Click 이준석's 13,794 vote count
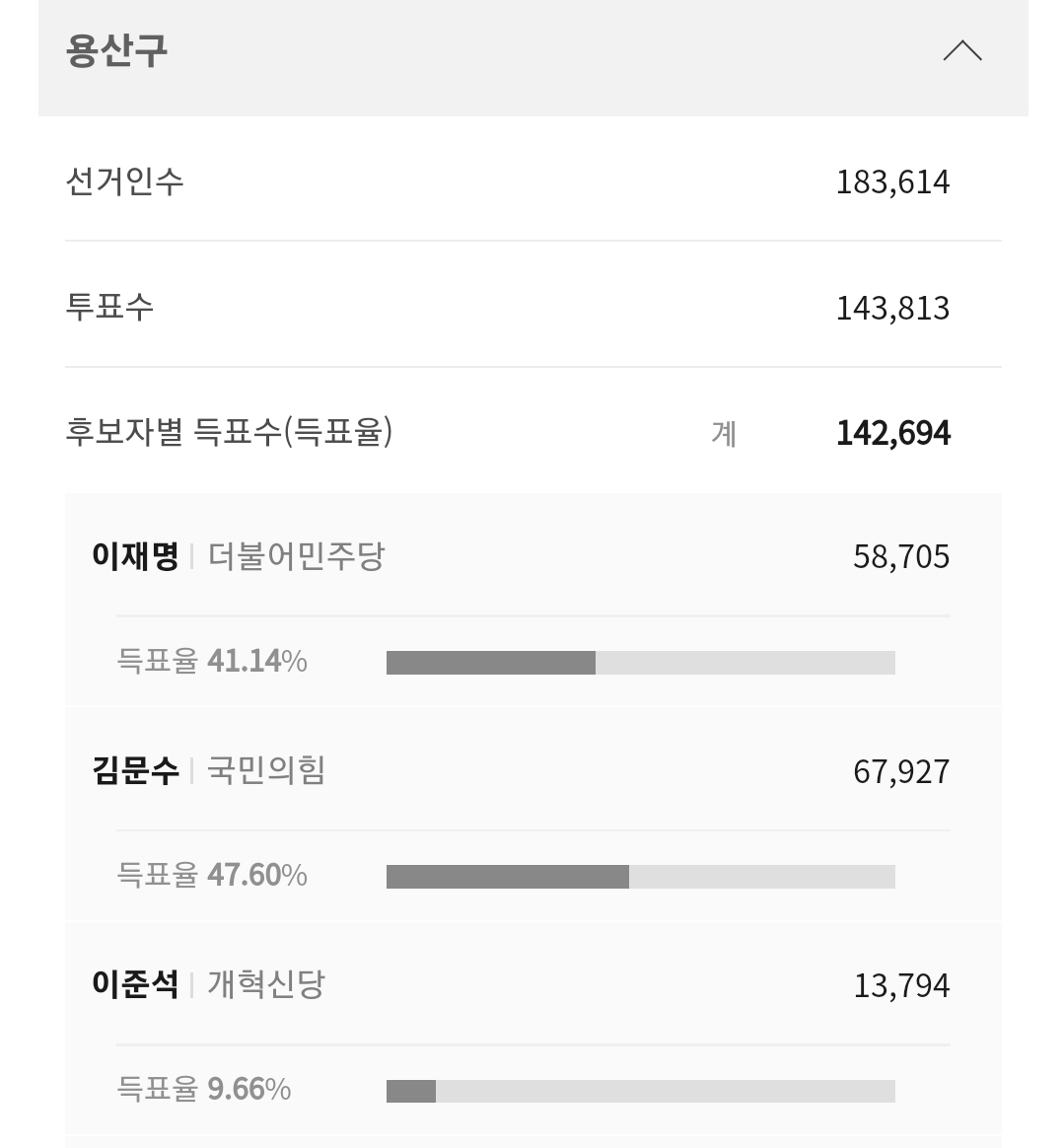Image resolution: width=1064 pixels, height=1148 pixels. coord(900,986)
